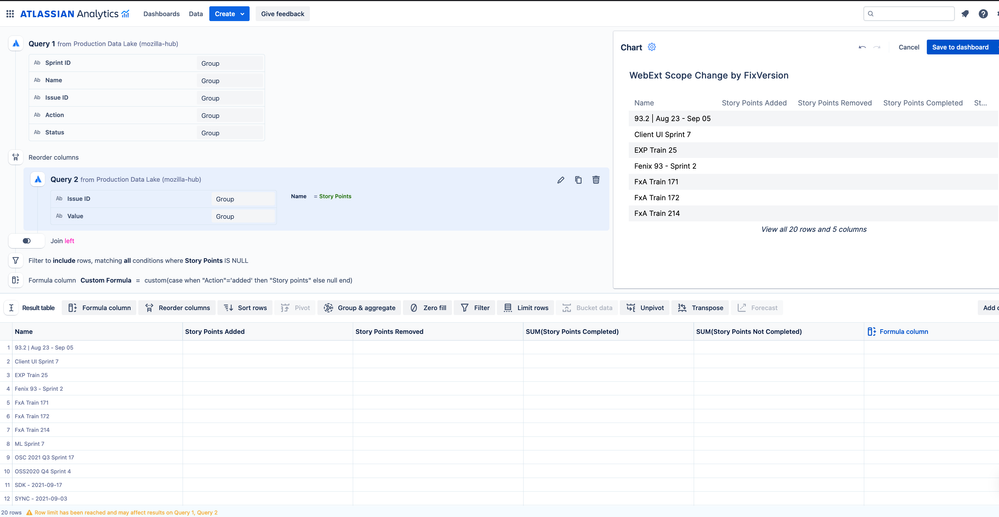Open the Value row Group dropdown
The height and width of the screenshot is (517, 999).
point(243,216)
